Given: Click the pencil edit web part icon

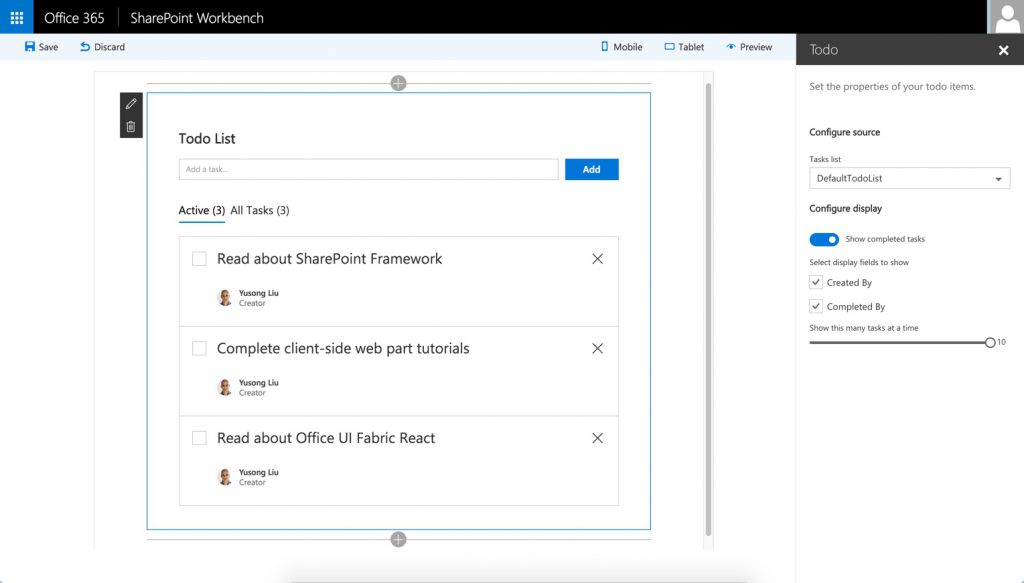Looking at the screenshot, I should (131, 104).
